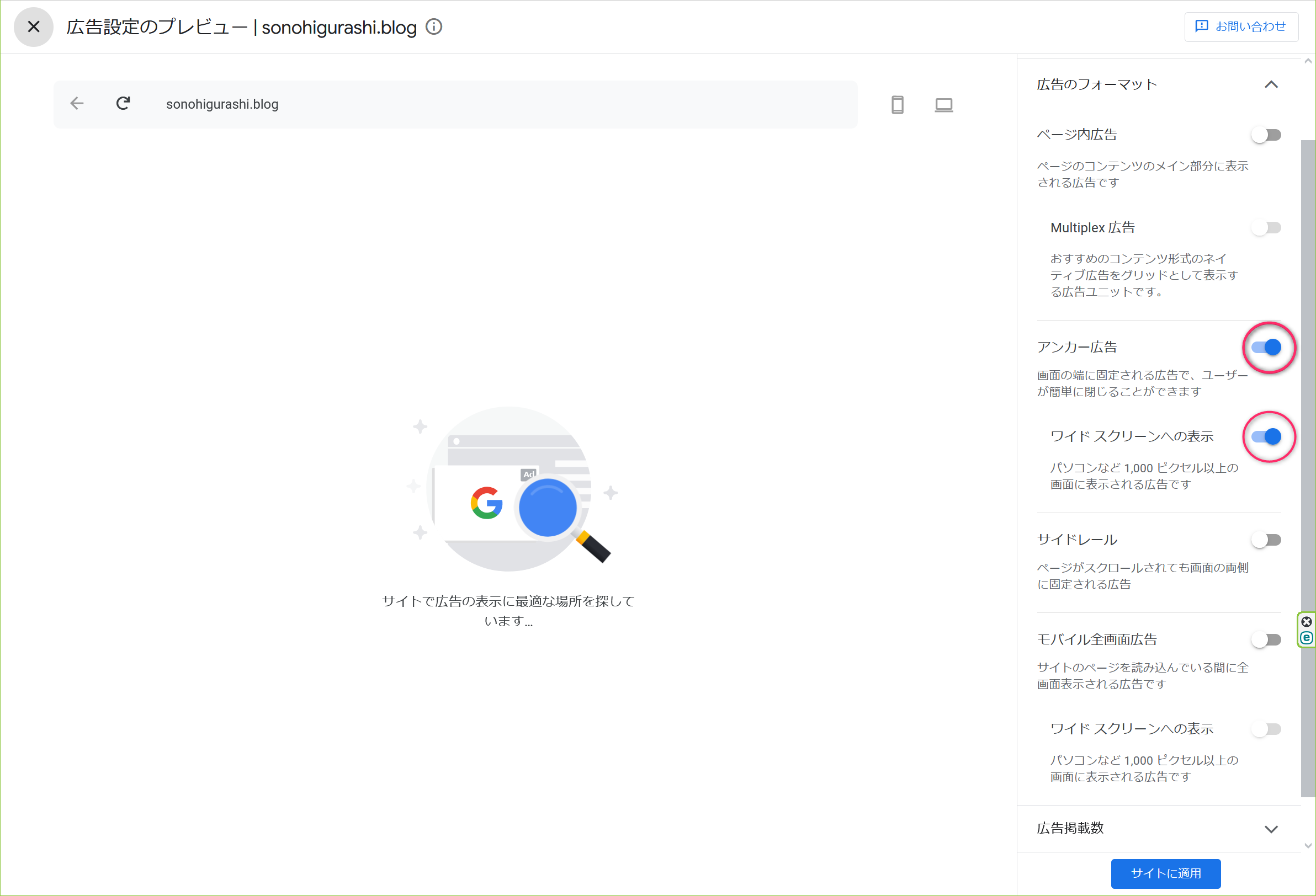Click the 広告のフォーマット heading text
The image size is (1316, 896).
coord(1097,84)
